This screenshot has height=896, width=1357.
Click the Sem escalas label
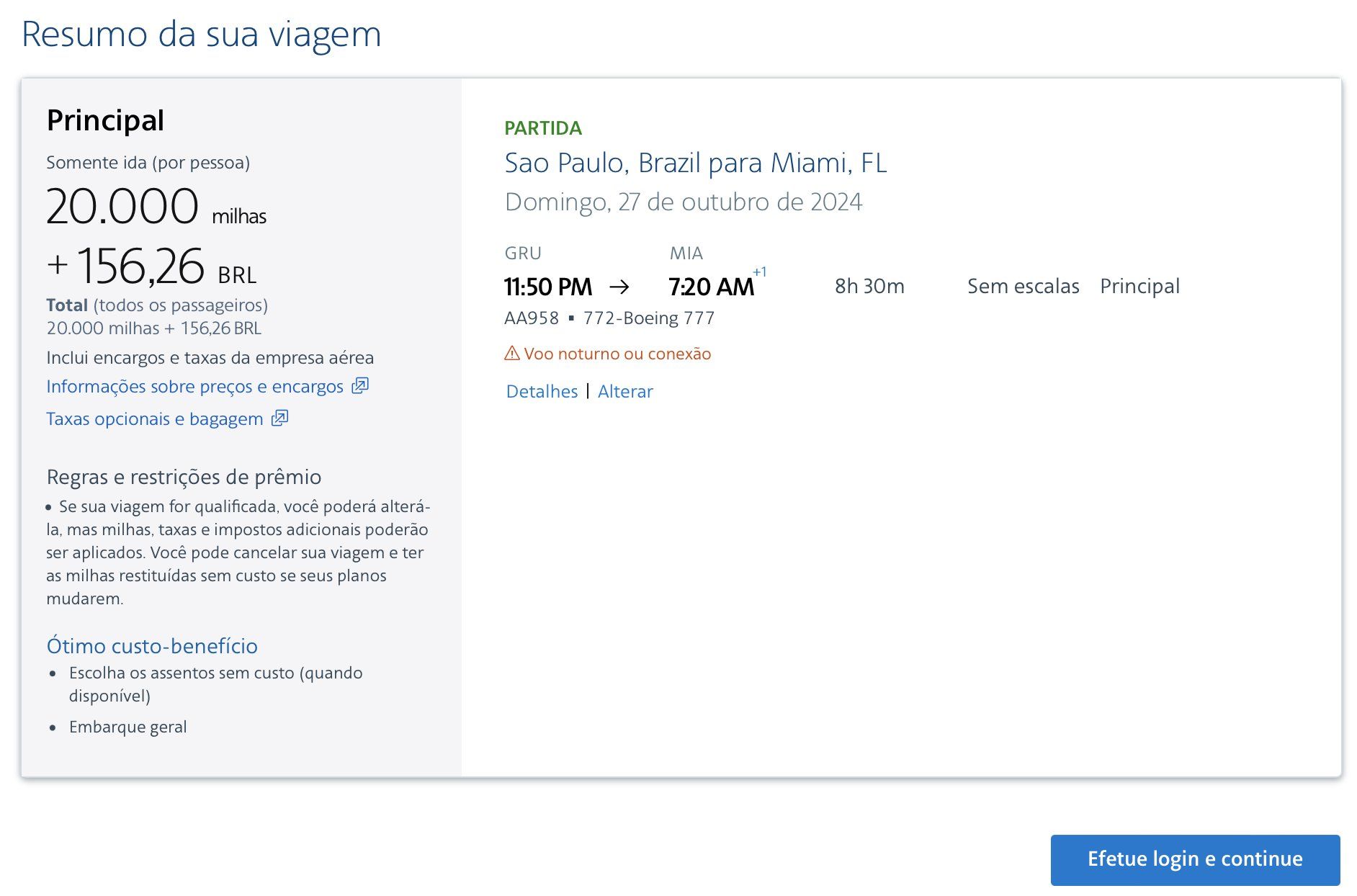click(x=1023, y=287)
